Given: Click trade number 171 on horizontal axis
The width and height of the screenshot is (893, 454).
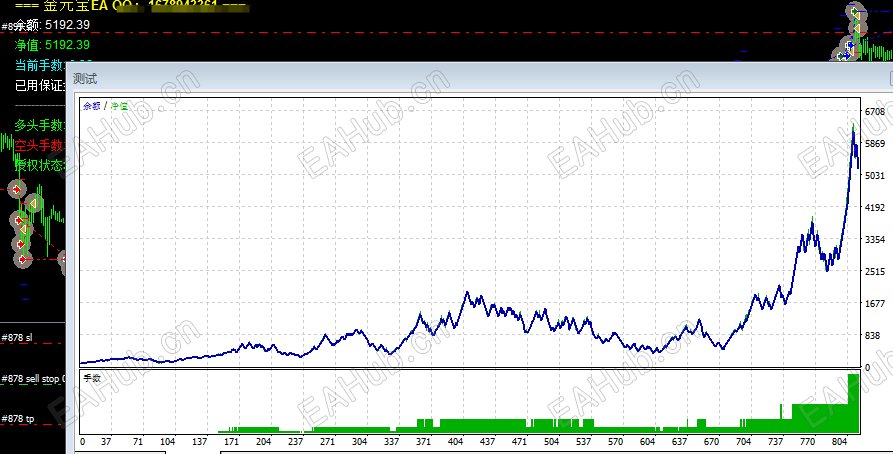Looking at the screenshot, I should (231, 441).
